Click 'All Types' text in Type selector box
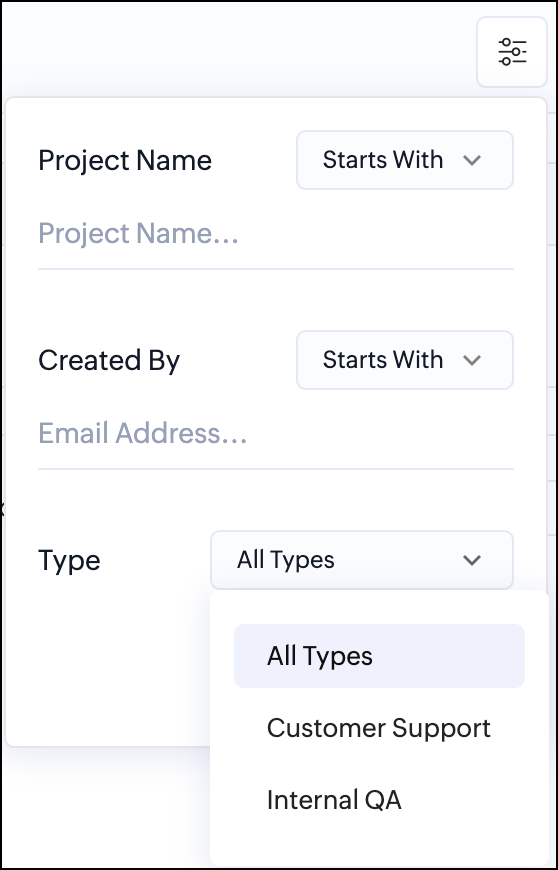 [x=286, y=560]
